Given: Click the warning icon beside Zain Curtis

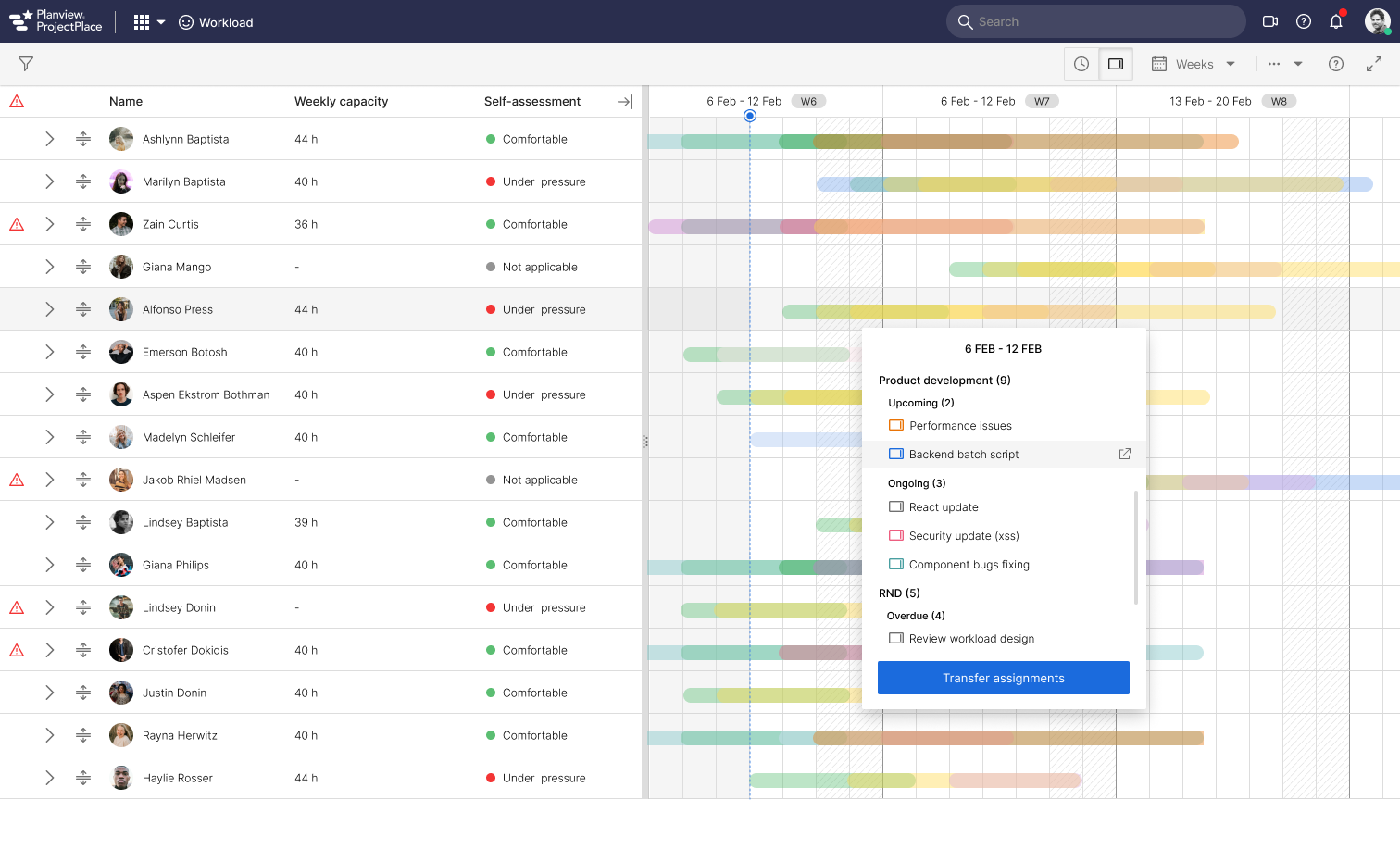Looking at the screenshot, I should tap(17, 224).
